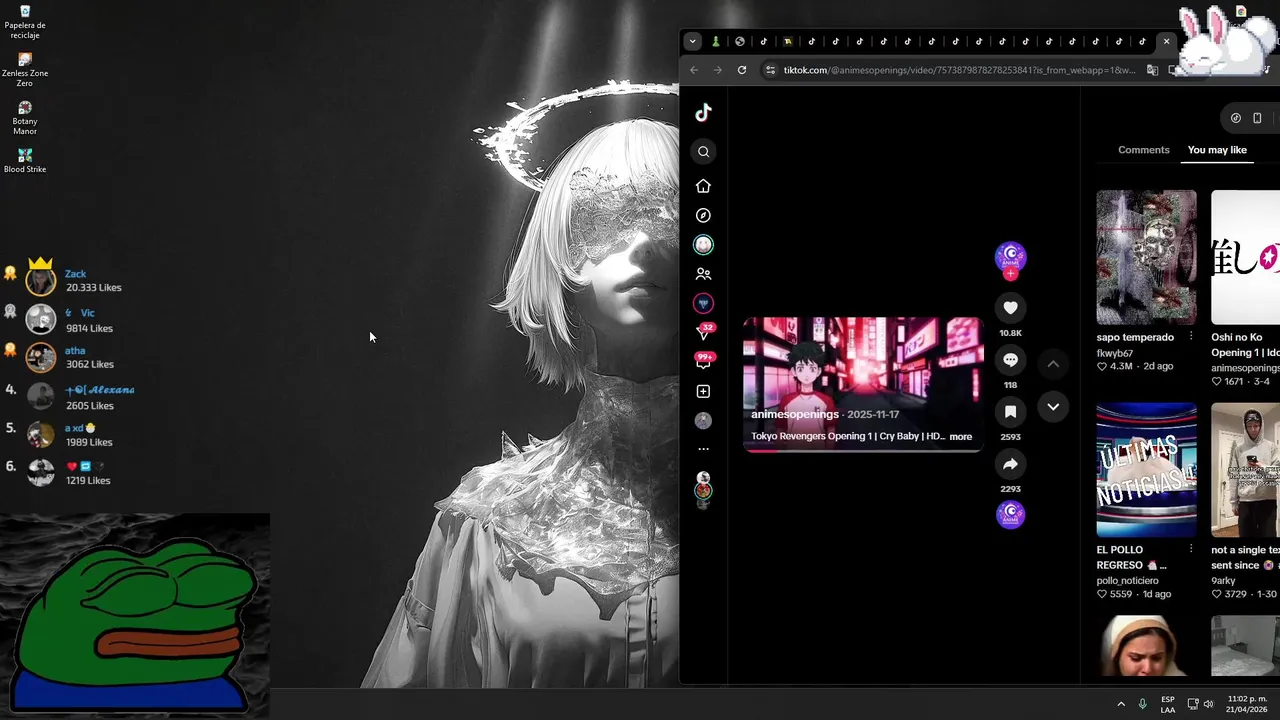Open Activity inbox with 32 badge
The height and width of the screenshot is (720, 1280).
tap(704, 332)
